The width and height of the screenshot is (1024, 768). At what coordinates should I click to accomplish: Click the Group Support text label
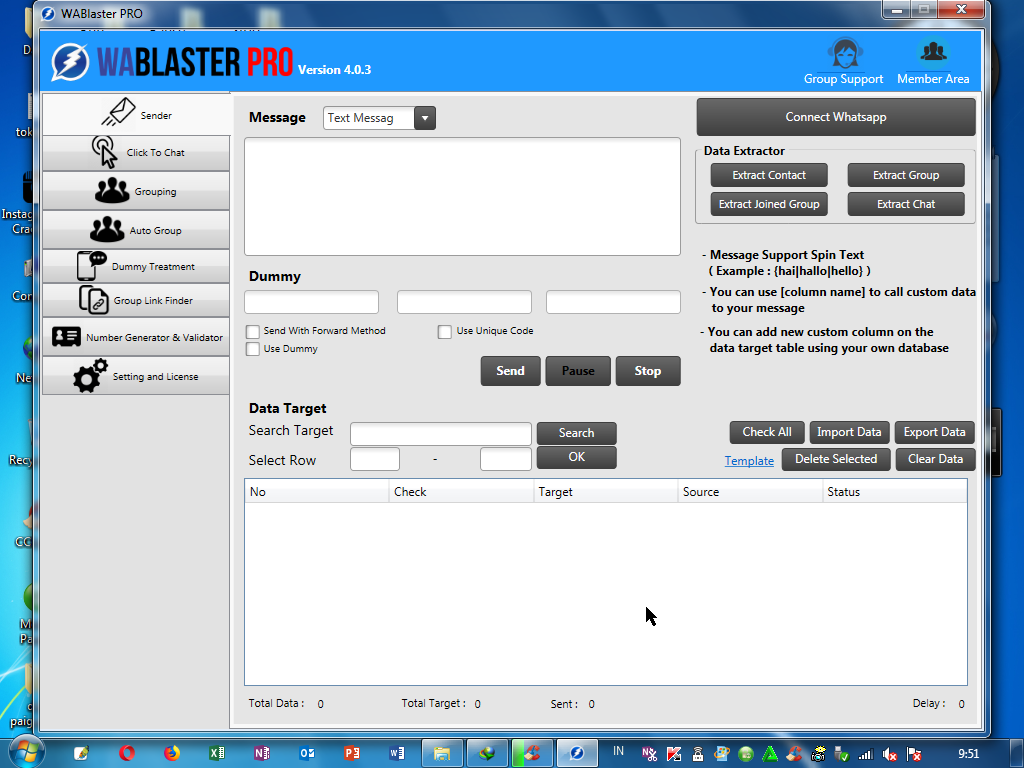tap(843, 79)
